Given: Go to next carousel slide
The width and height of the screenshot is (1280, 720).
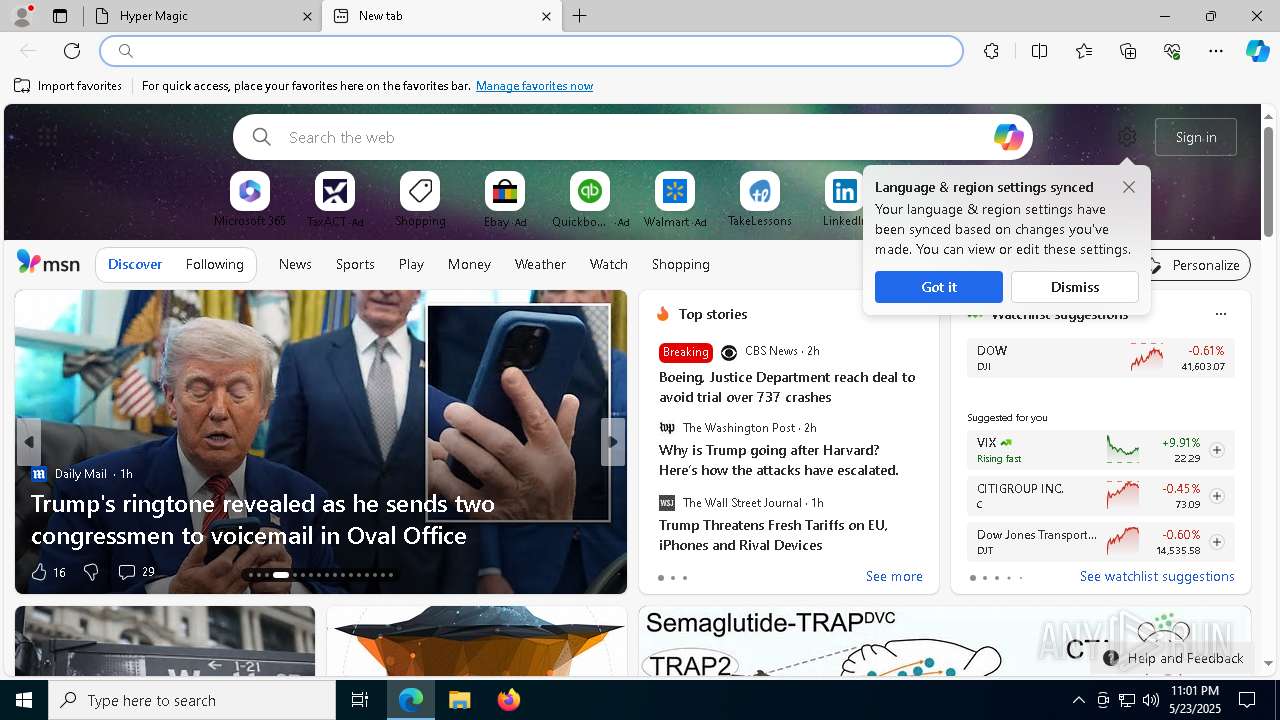Looking at the screenshot, I should click(613, 442).
